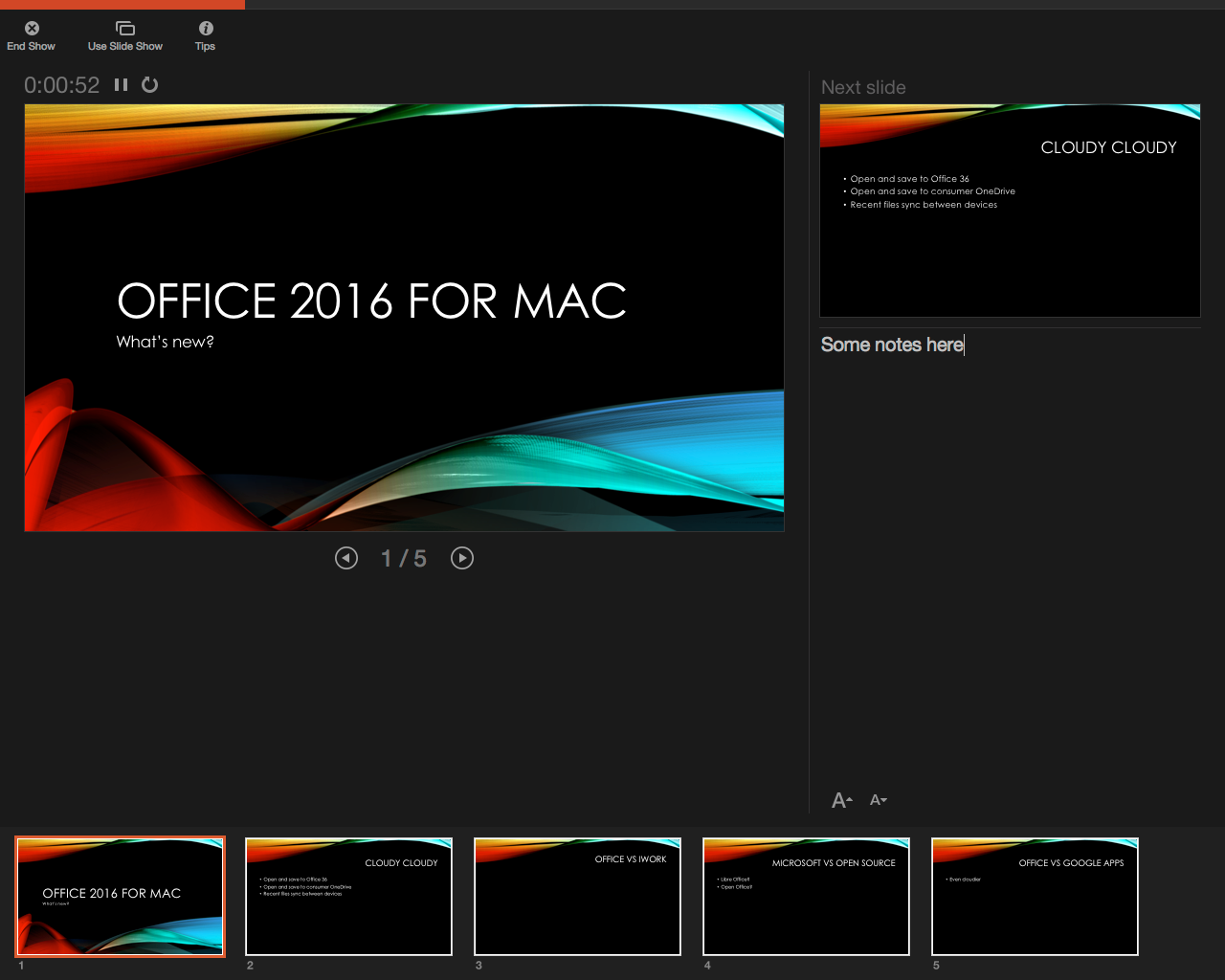The image size is (1225, 980).
Task: Select slide 1 thumbnail Office 2016 for Mac
Action: 120,897
